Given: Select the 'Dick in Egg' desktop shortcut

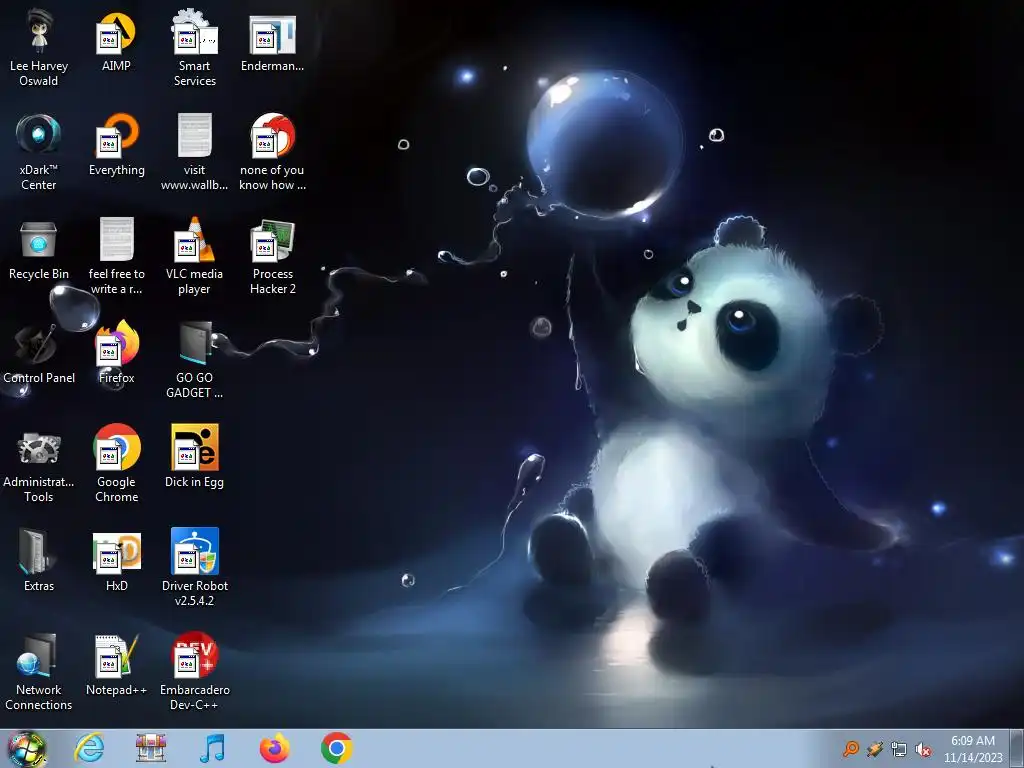Looking at the screenshot, I should [195, 456].
